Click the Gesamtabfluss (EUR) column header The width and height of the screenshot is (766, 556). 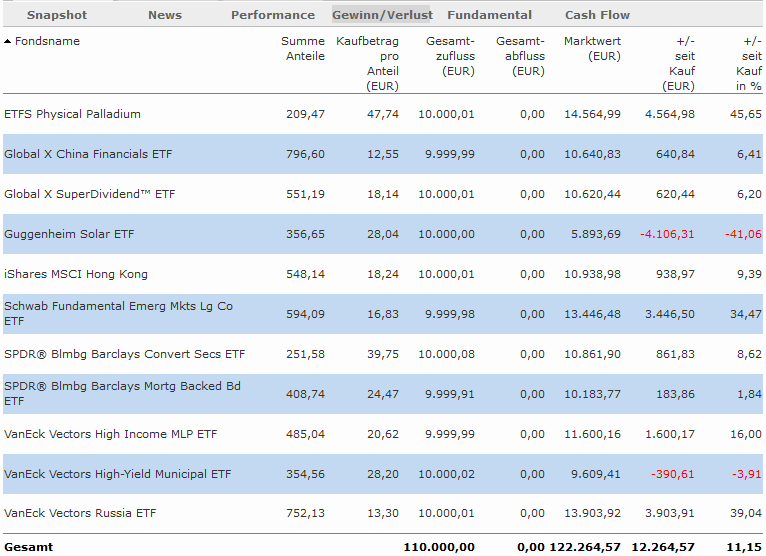pos(520,56)
